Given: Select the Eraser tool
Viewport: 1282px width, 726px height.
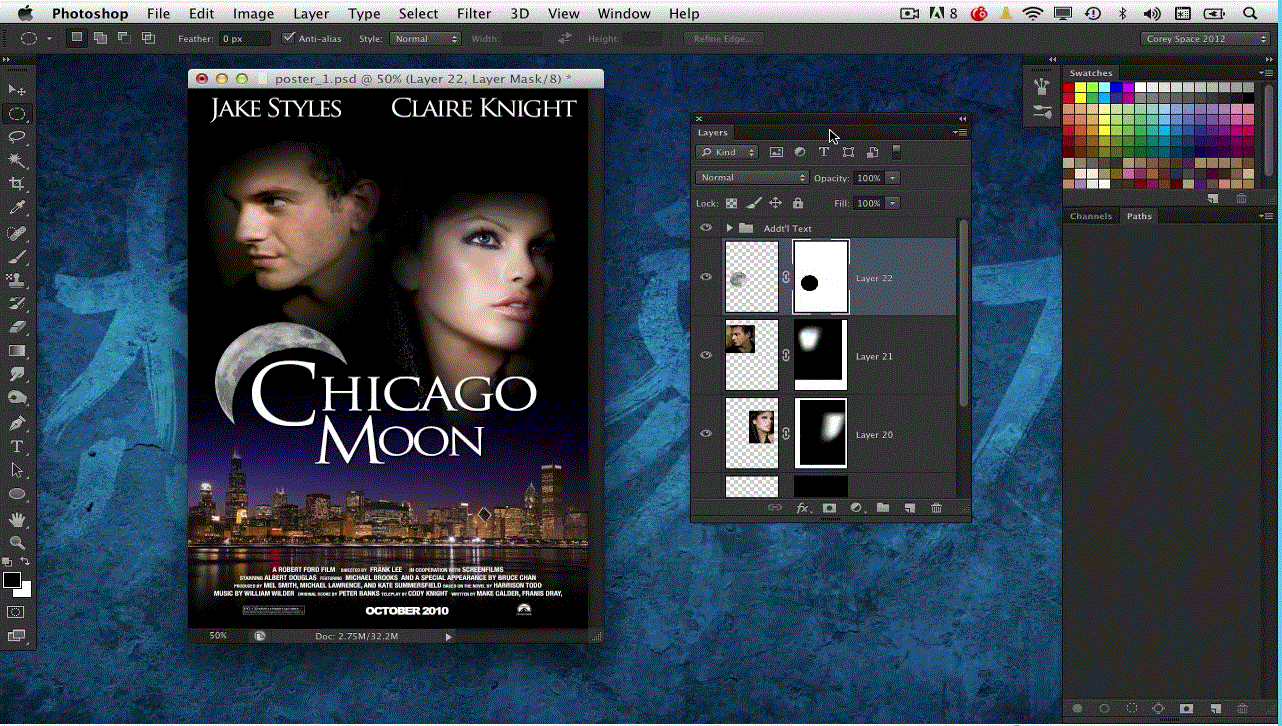Looking at the screenshot, I should (x=17, y=327).
